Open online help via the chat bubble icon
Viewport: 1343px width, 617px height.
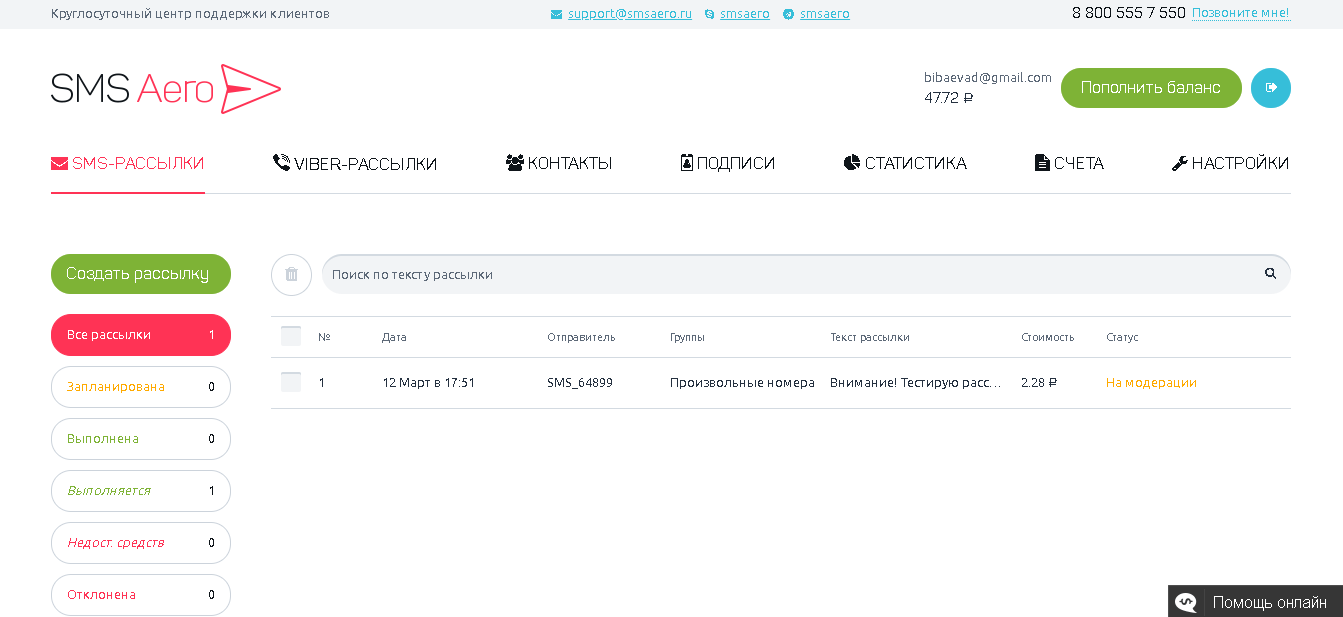click(x=1186, y=601)
